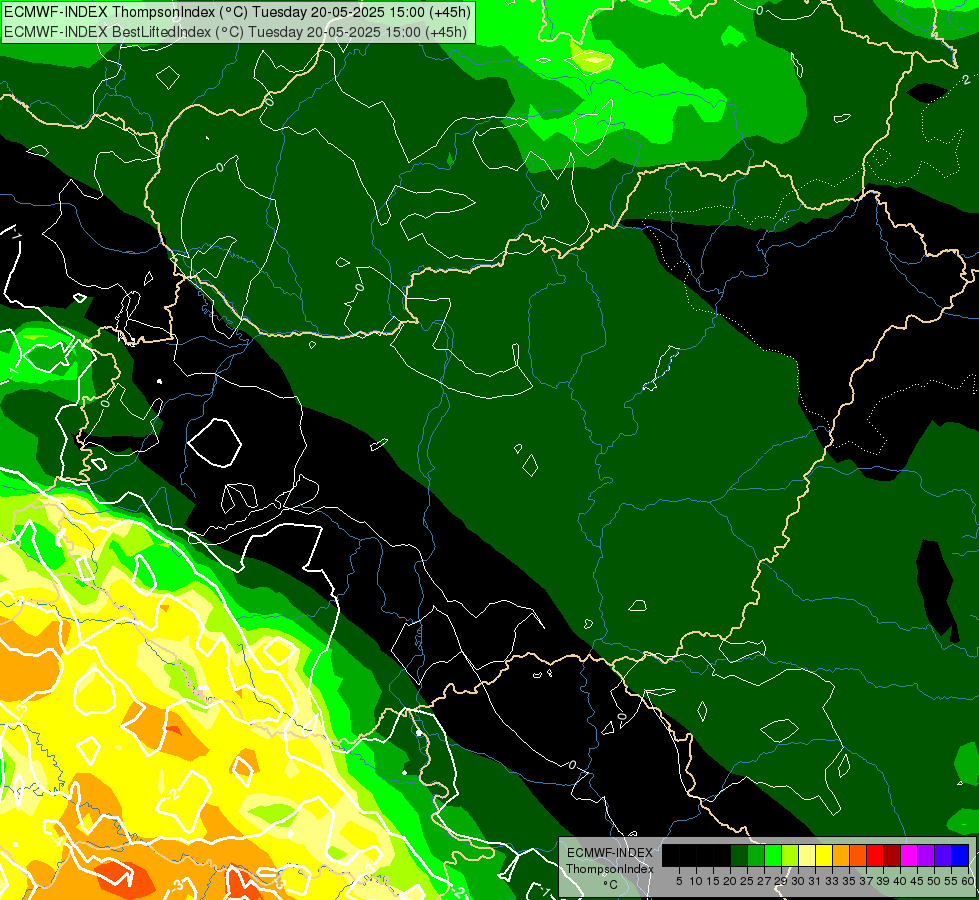Click the legend tick label 60
The image size is (979, 900).
click(968, 881)
